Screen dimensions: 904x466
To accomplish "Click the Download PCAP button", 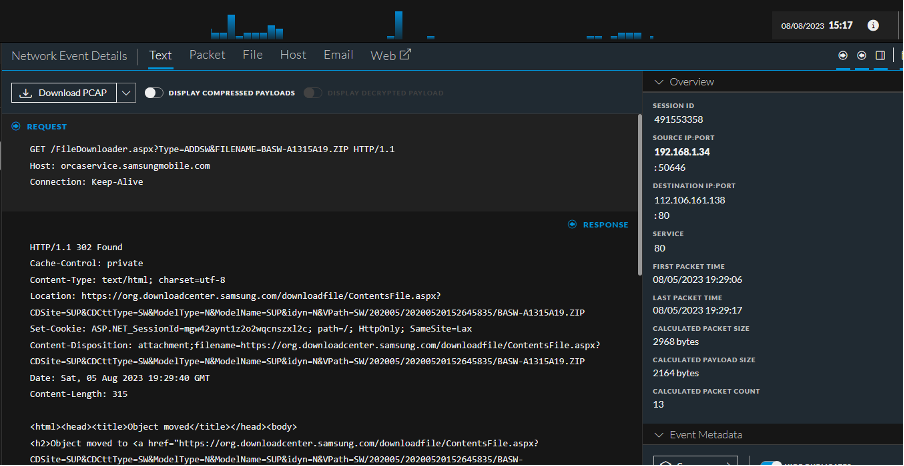I will pyautogui.click(x=64, y=93).
